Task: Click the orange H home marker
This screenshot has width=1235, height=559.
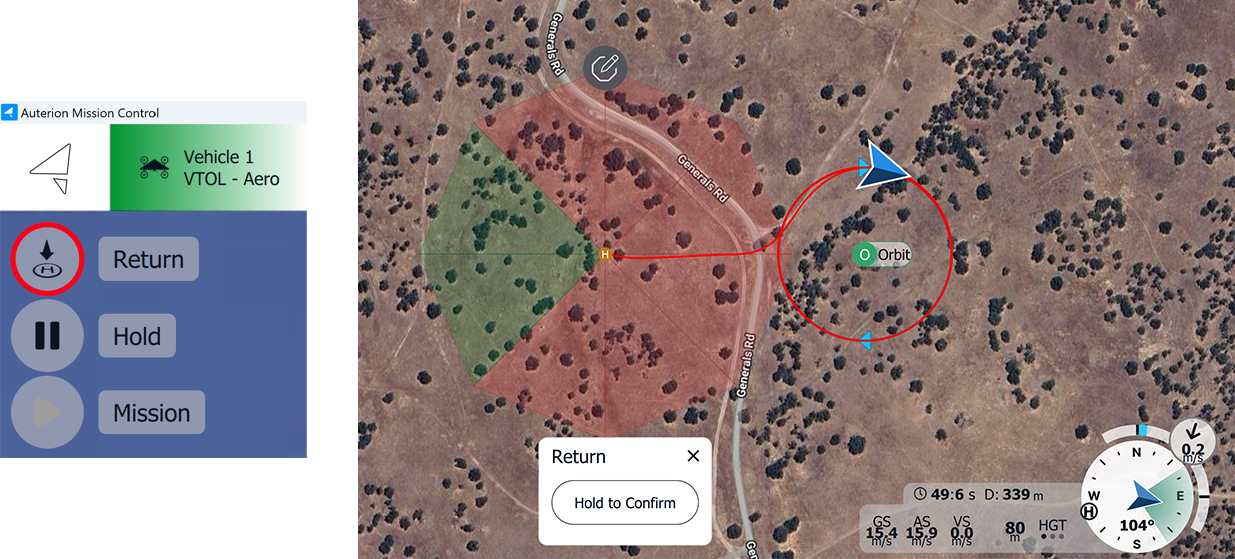Action: point(604,255)
